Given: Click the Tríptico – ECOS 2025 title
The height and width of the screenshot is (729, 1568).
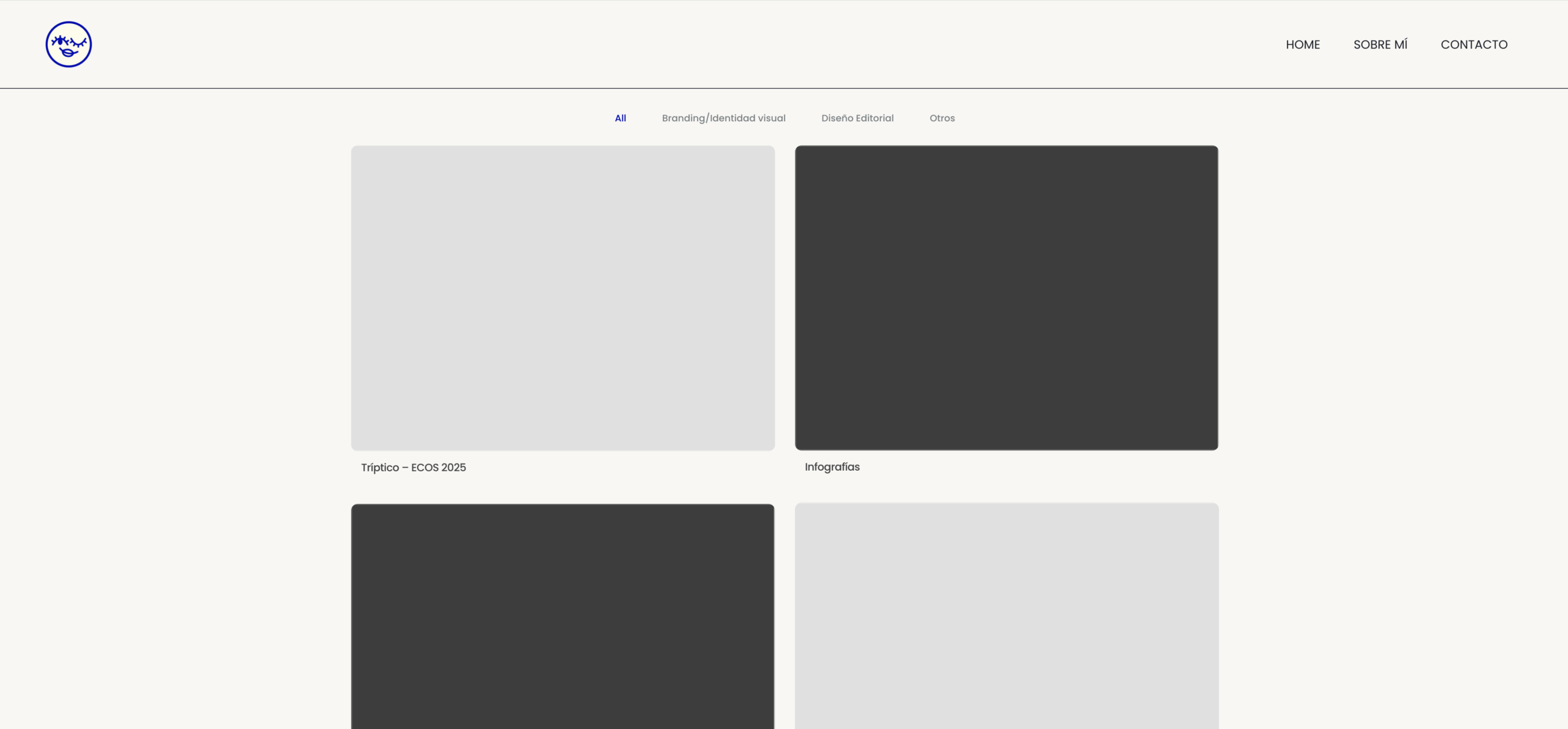Looking at the screenshot, I should [x=413, y=468].
